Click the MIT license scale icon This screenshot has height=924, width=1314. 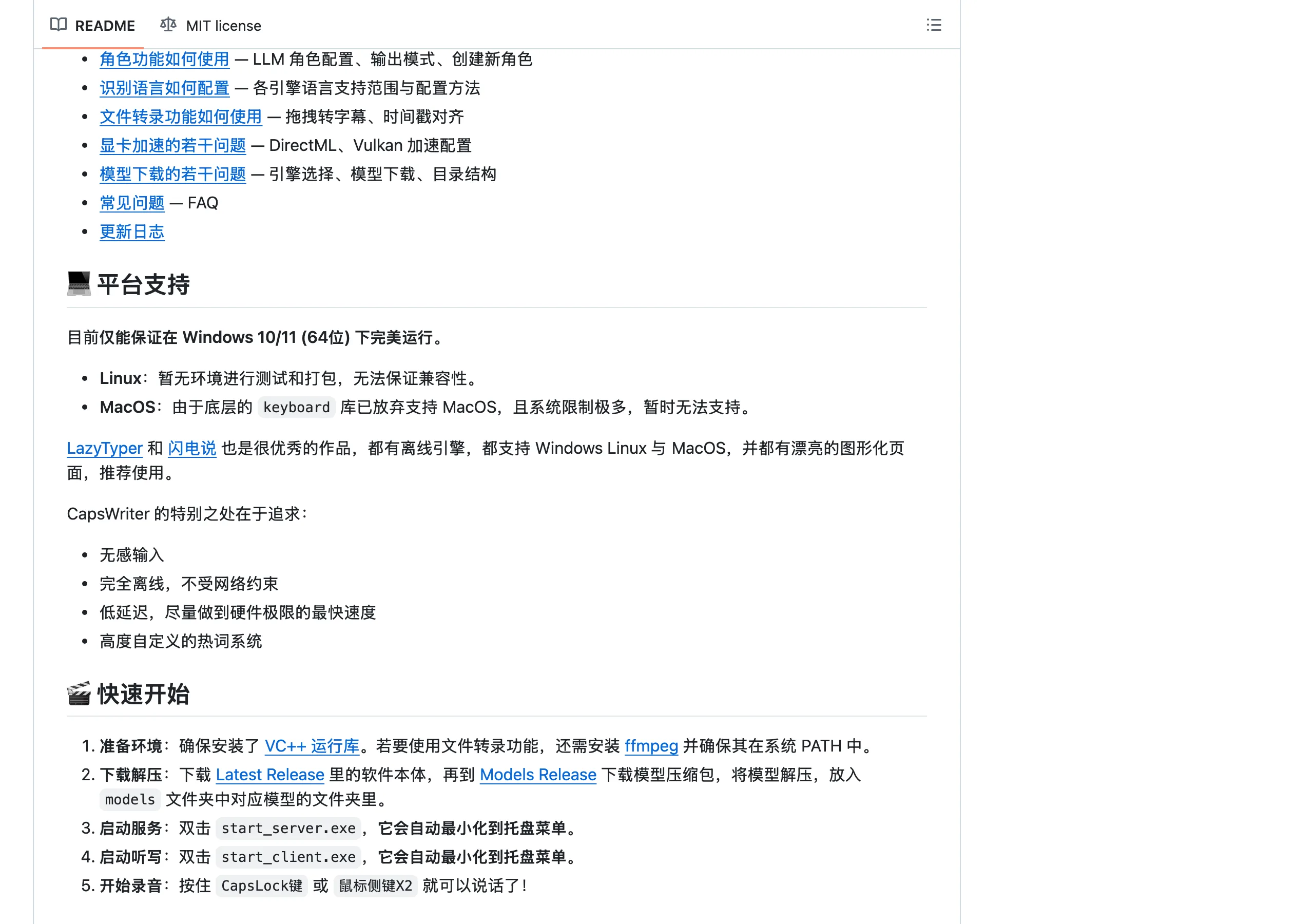[x=168, y=25]
